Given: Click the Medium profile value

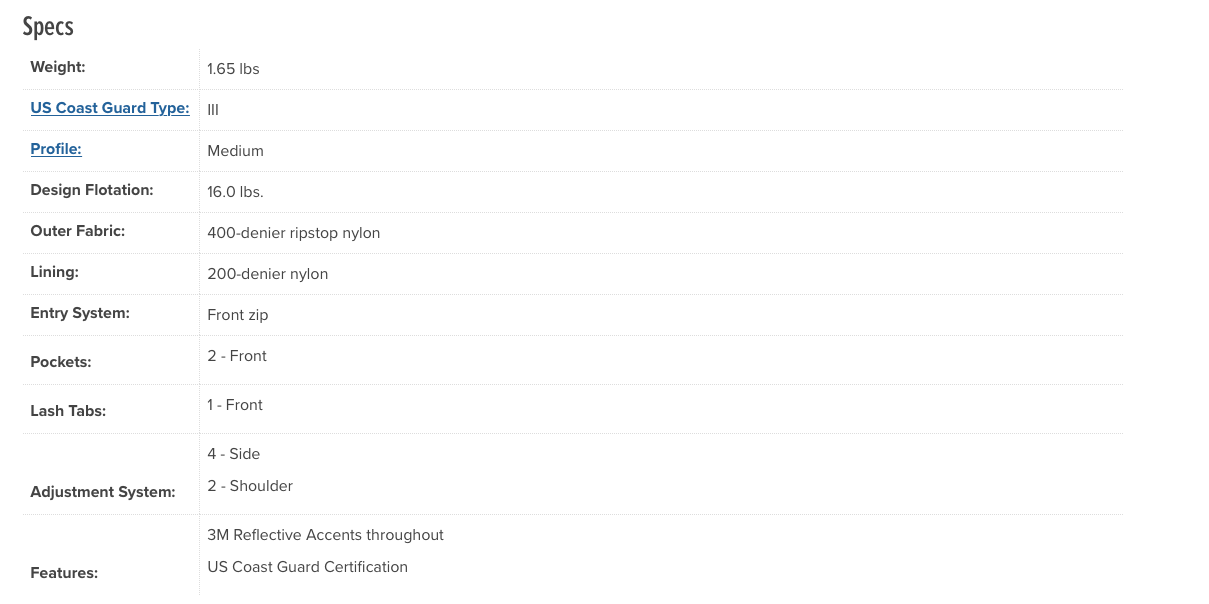Looking at the screenshot, I should (235, 151).
